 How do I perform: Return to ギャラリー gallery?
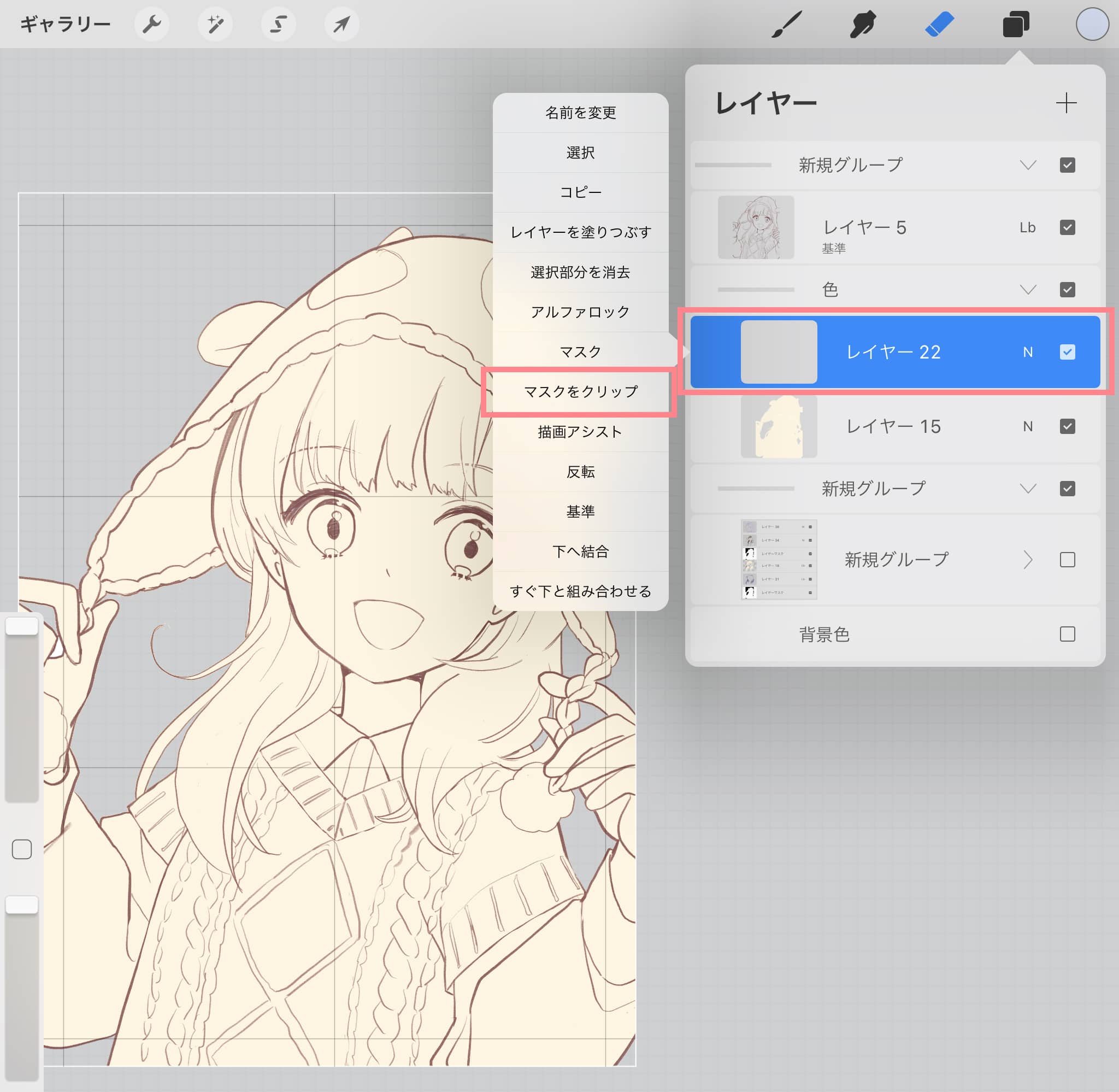pyautogui.click(x=65, y=24)
